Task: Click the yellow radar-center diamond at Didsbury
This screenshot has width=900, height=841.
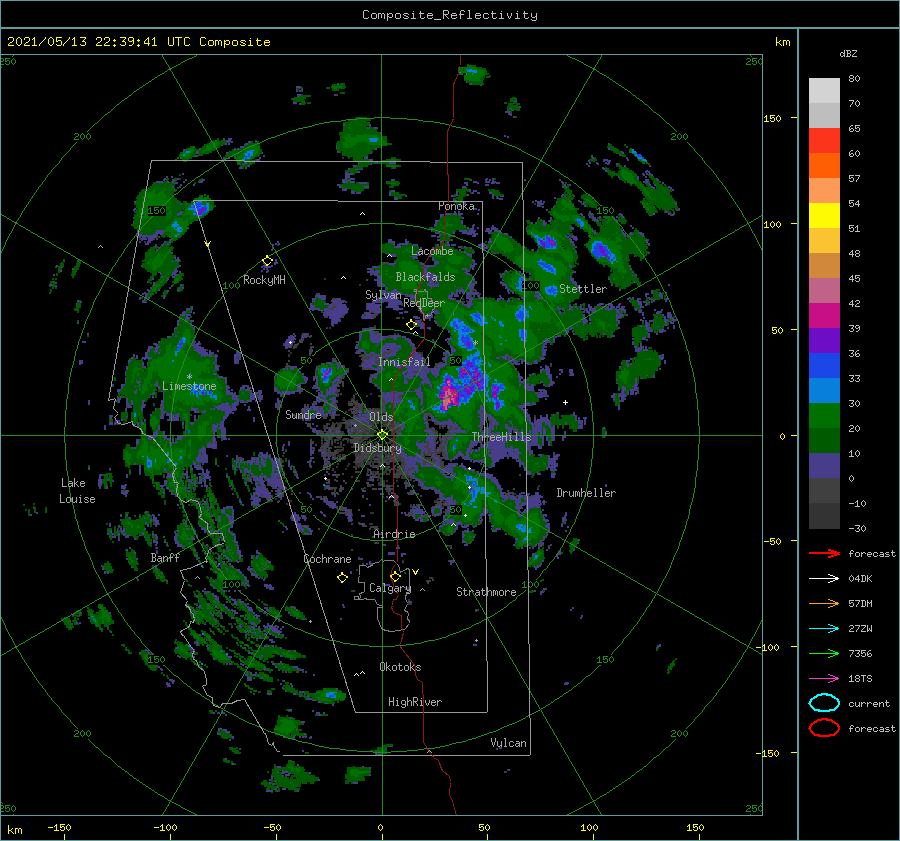Action: [x=382, y=435]
